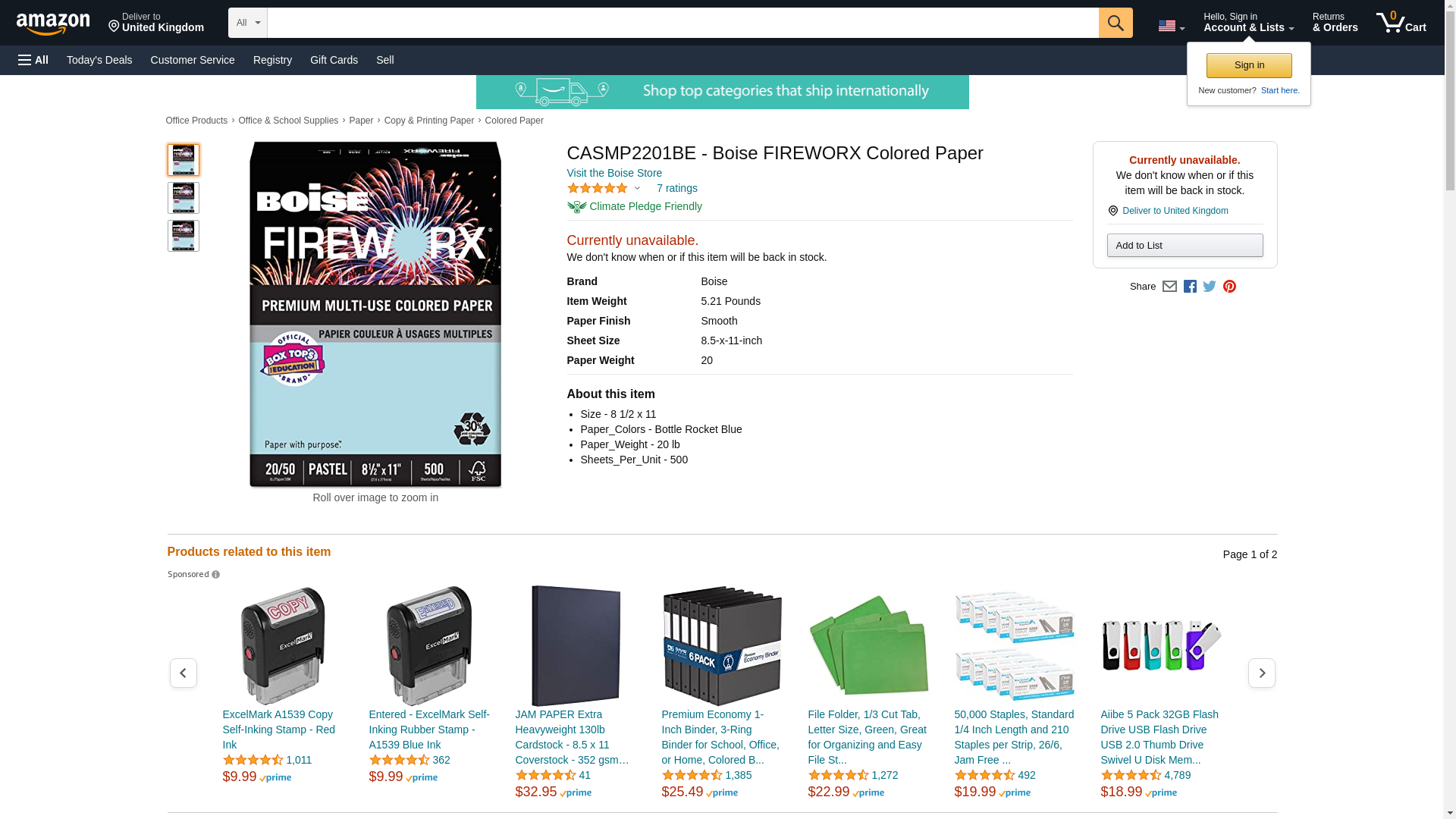
Task: Open Account & Lists menu
Action: [x=1248, y=22]
